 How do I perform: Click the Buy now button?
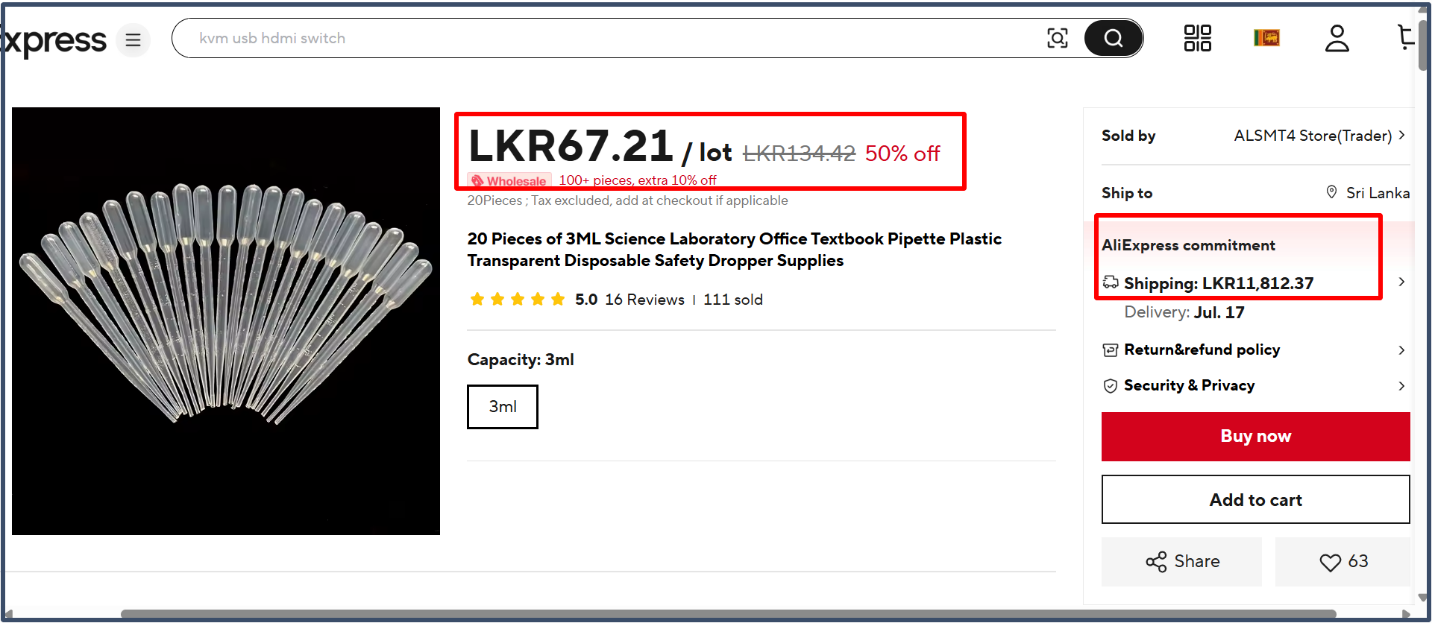tap(1256, 436)
